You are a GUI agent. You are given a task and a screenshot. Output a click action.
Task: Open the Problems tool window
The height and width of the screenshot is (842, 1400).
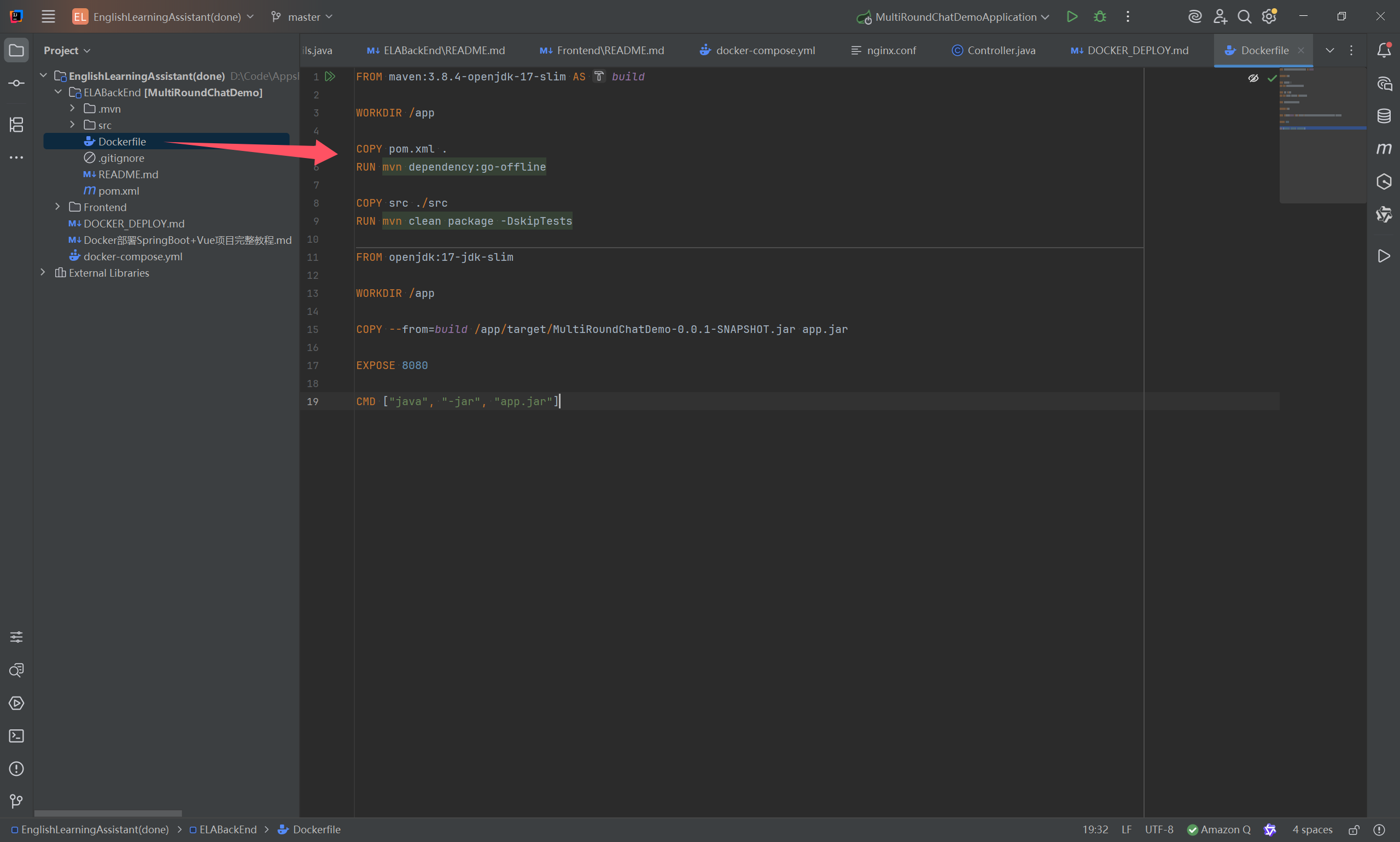click(16, 769)
